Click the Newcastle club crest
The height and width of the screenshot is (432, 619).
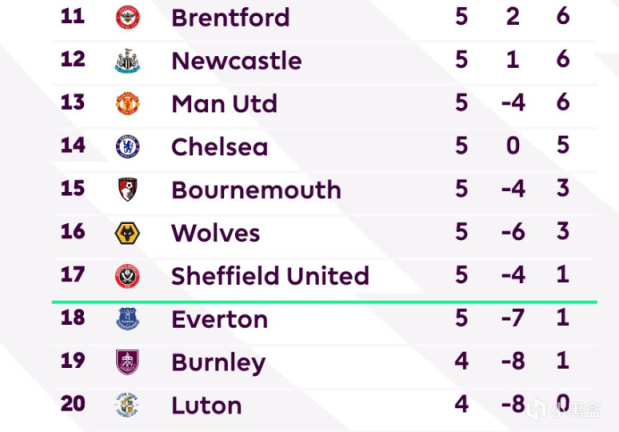coord(128,61)
